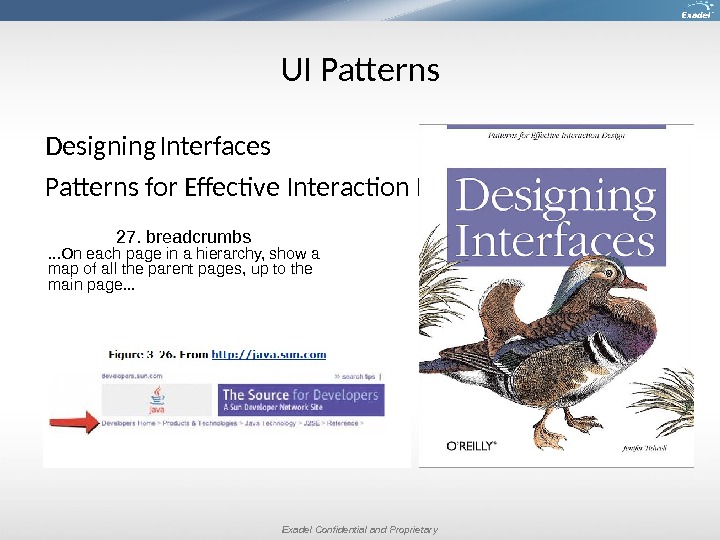Click the Java coffee cup logo

point(157,399)
